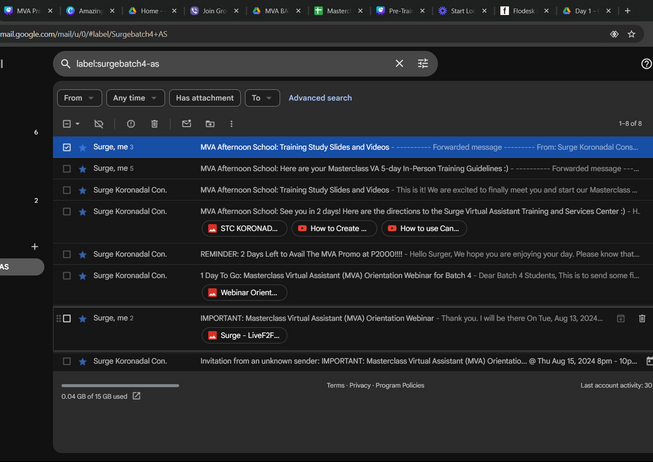Expand select options arrow next to checkbox
The width and height of the screenshot is (653, 462).
(77, 124)
